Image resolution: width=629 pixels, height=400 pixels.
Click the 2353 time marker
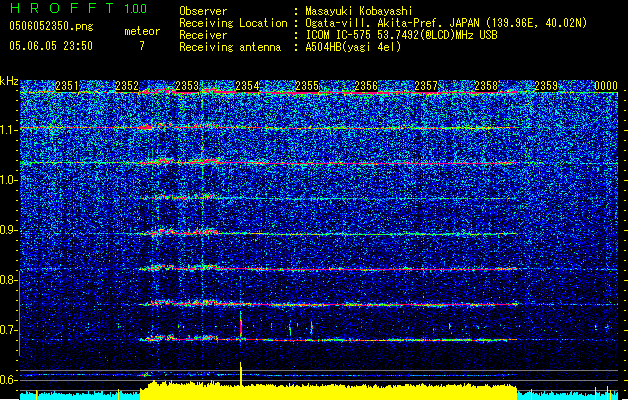click(x=187, y=86)
